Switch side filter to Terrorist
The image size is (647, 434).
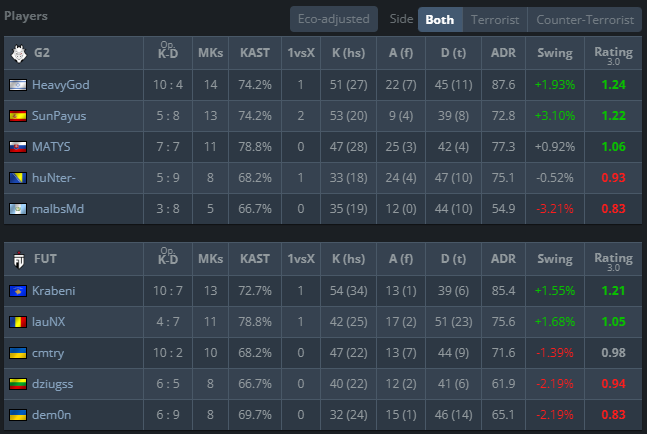coord(494,19)
